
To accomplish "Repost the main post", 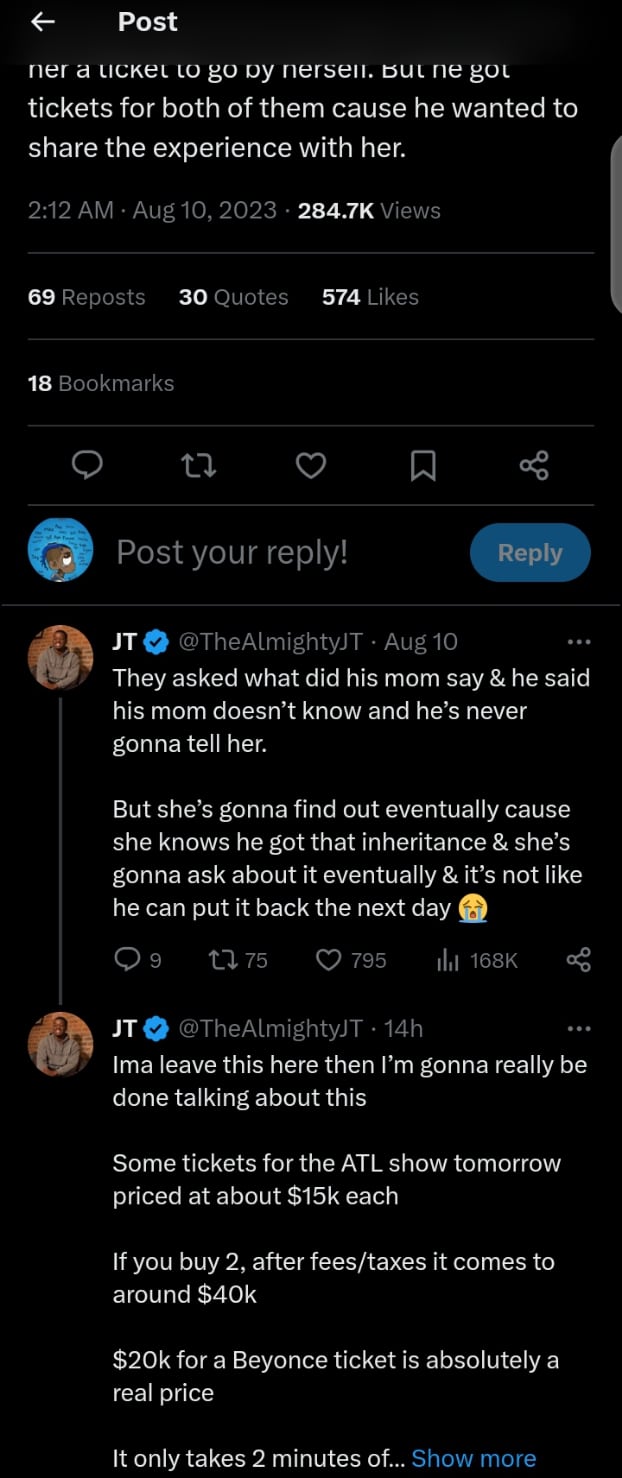I will coord(199,464).
